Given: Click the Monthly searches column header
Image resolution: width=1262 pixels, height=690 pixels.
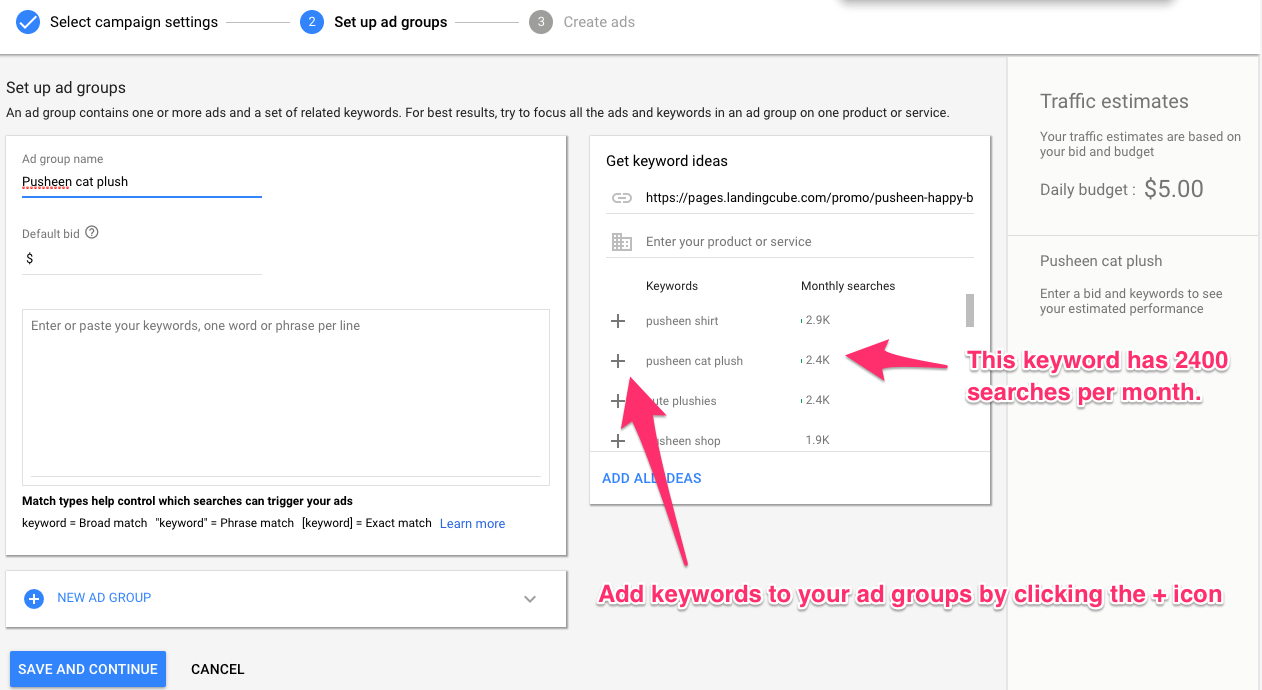Looking at the screenshot, I should tap(848, 286).
